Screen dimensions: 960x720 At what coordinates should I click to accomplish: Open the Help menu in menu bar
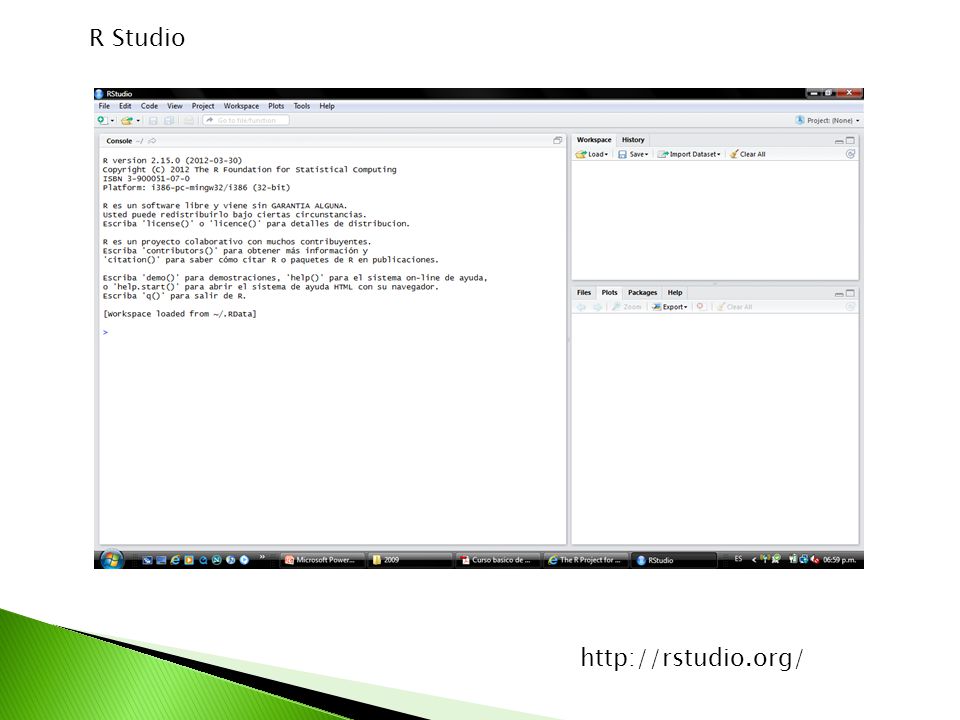(x=327, y=106)
